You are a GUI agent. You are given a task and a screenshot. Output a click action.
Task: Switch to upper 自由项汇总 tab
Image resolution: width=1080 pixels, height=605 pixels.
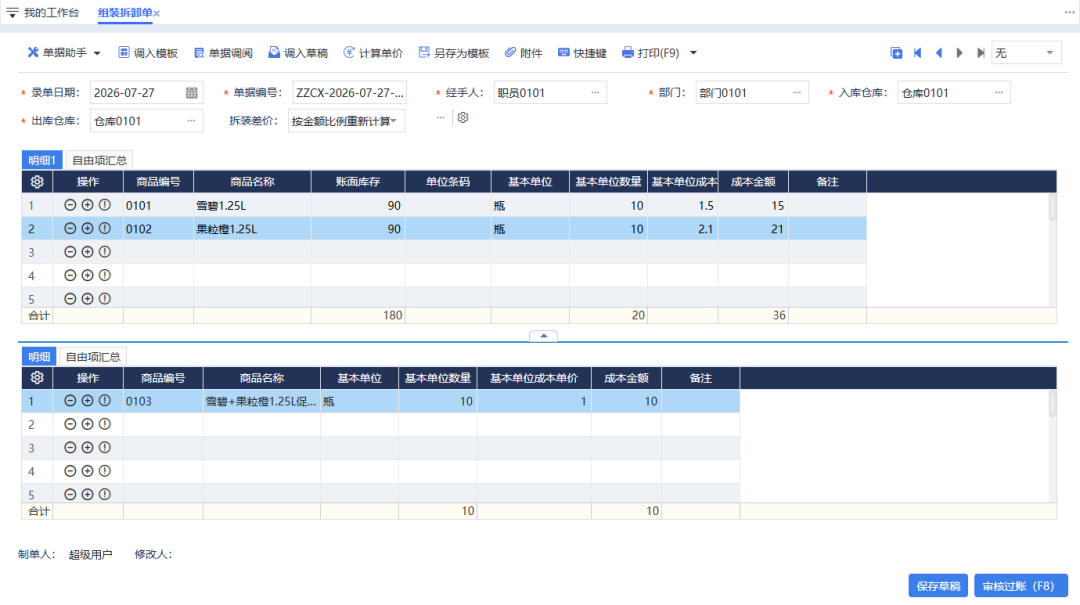coord(100,160)
